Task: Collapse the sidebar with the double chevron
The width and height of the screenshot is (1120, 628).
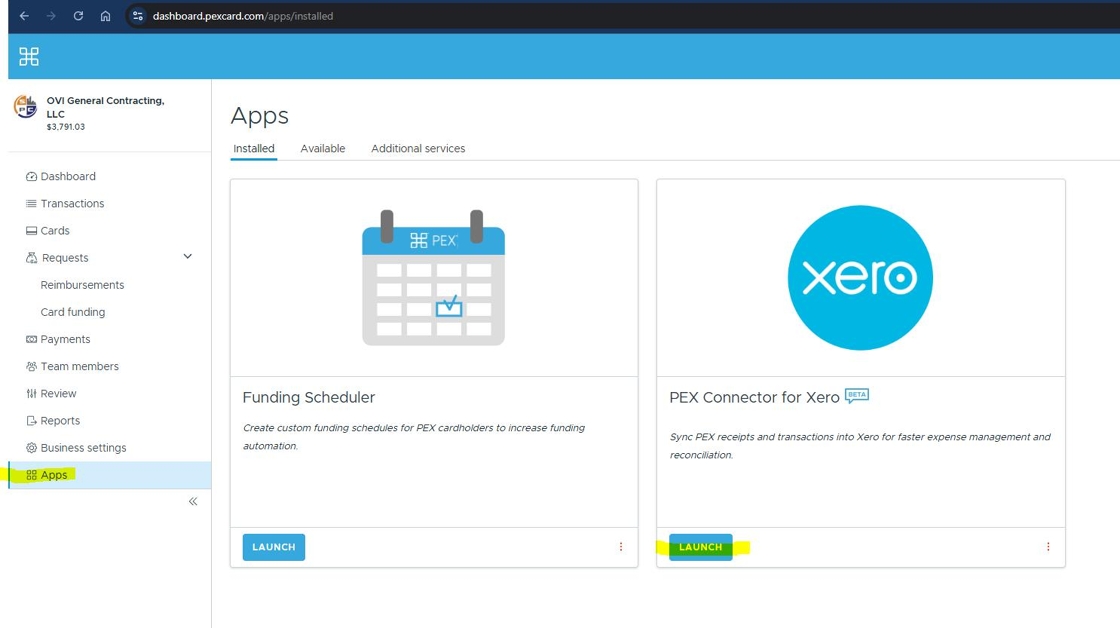Action: coord(193,502)
